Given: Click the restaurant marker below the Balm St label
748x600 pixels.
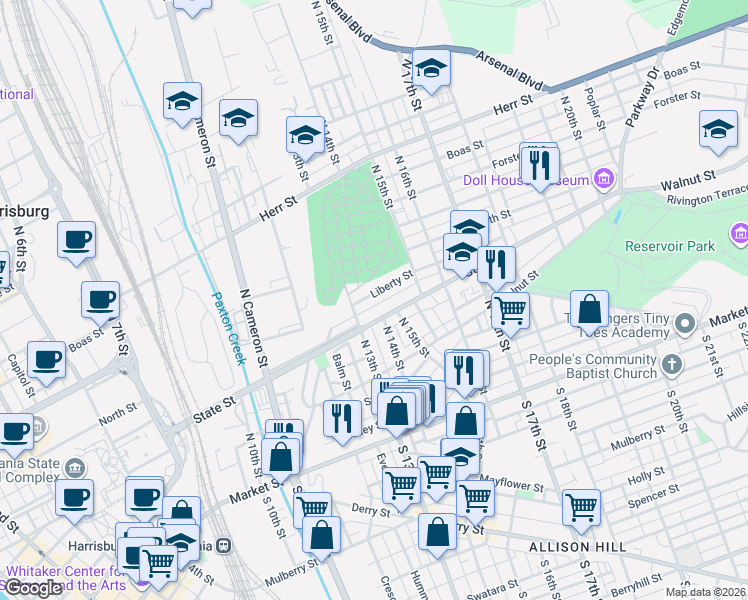Looking at the screenshot, I should (x=342, y=421).
